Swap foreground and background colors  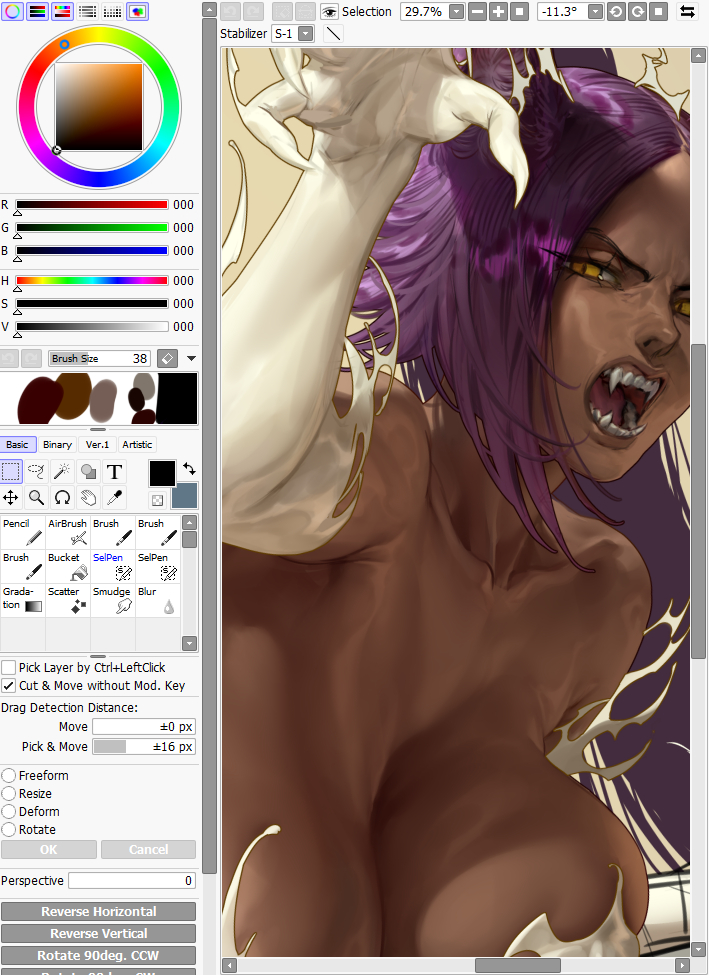[189, 469]
